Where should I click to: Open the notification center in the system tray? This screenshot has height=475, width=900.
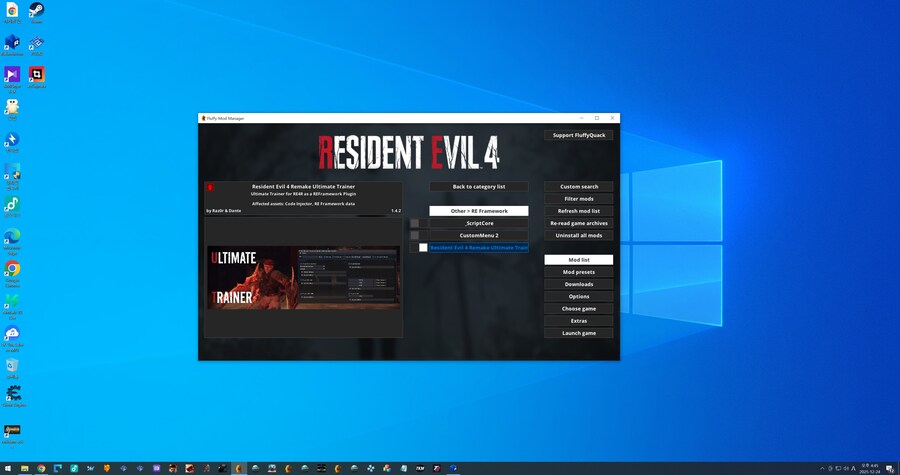point(890,469)
